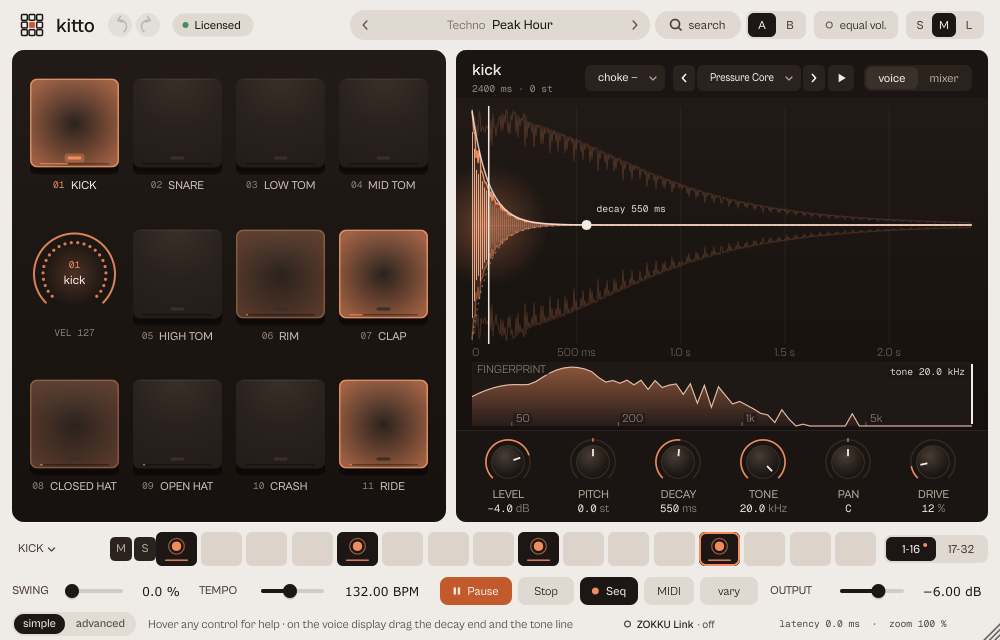This screenshot has height=640, width=1000.
Task: Trigger the OPEN HAT pad
Action: coord(177,425)
